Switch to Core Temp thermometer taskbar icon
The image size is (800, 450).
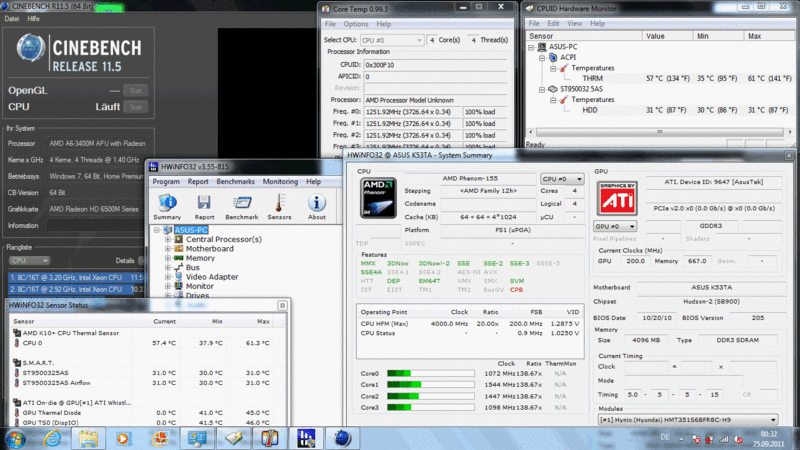coord(270,439)
